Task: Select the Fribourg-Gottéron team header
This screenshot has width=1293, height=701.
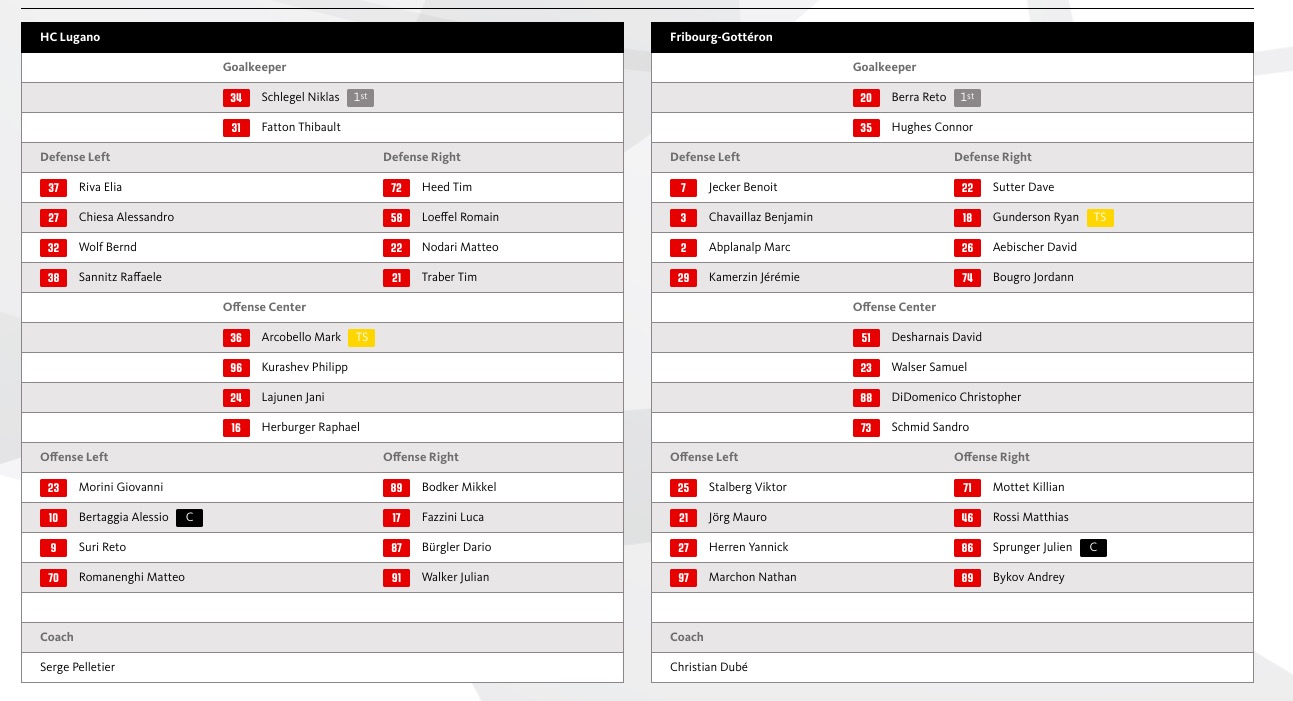Action: point(952,37)
